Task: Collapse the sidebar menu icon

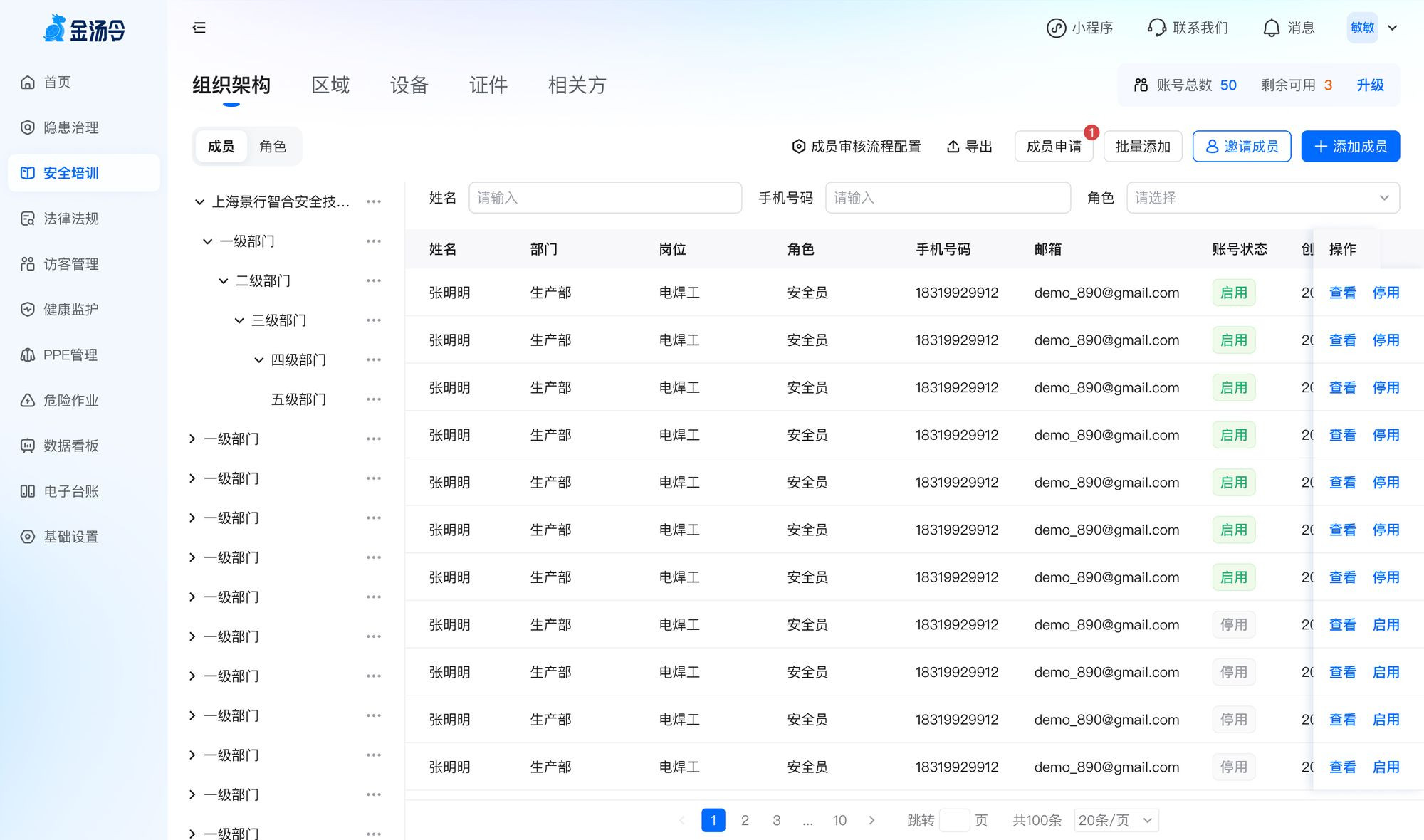Action: [199, 28]
